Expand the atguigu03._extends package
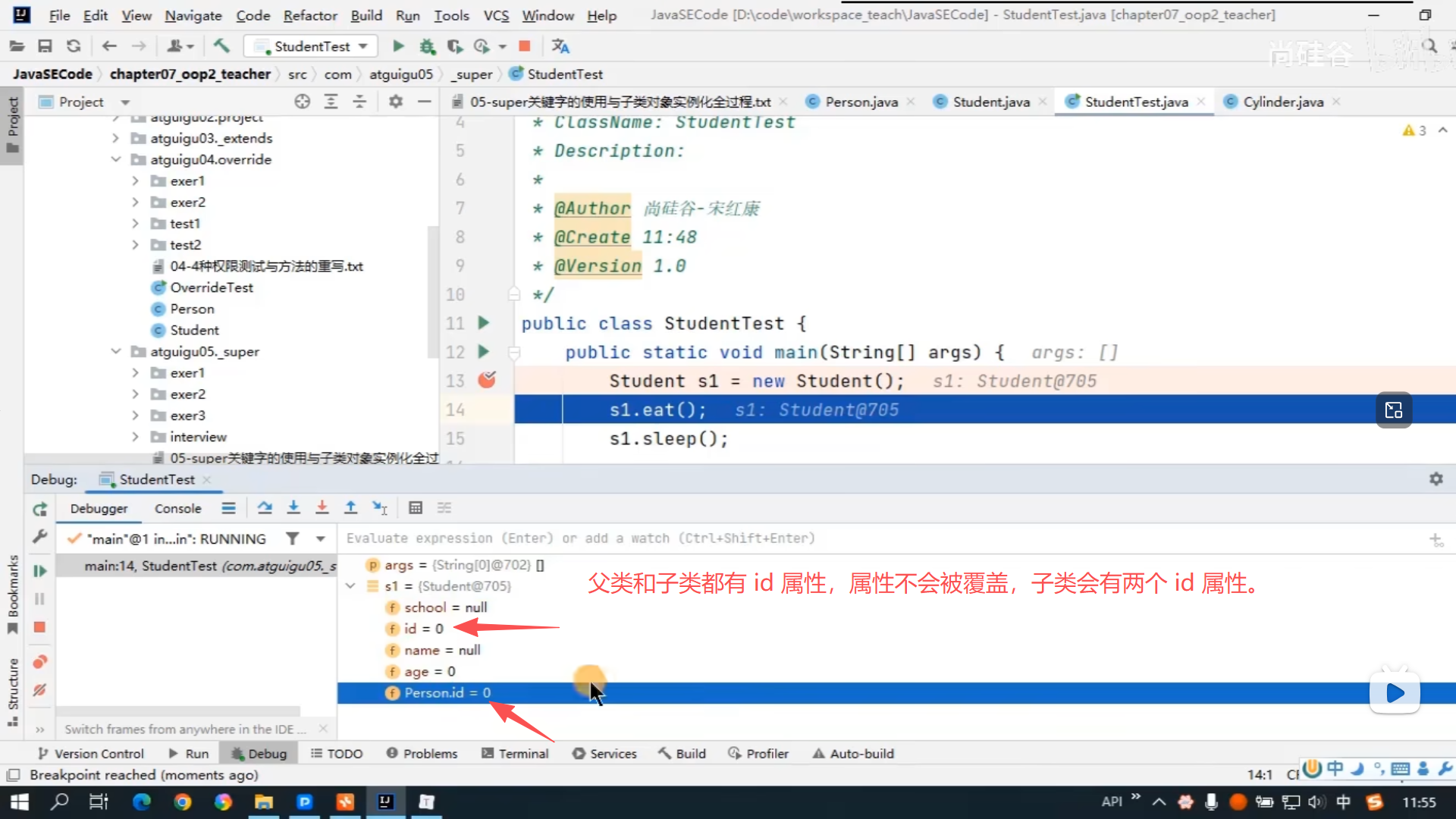 pyautogui.click(x=115, y=138)
